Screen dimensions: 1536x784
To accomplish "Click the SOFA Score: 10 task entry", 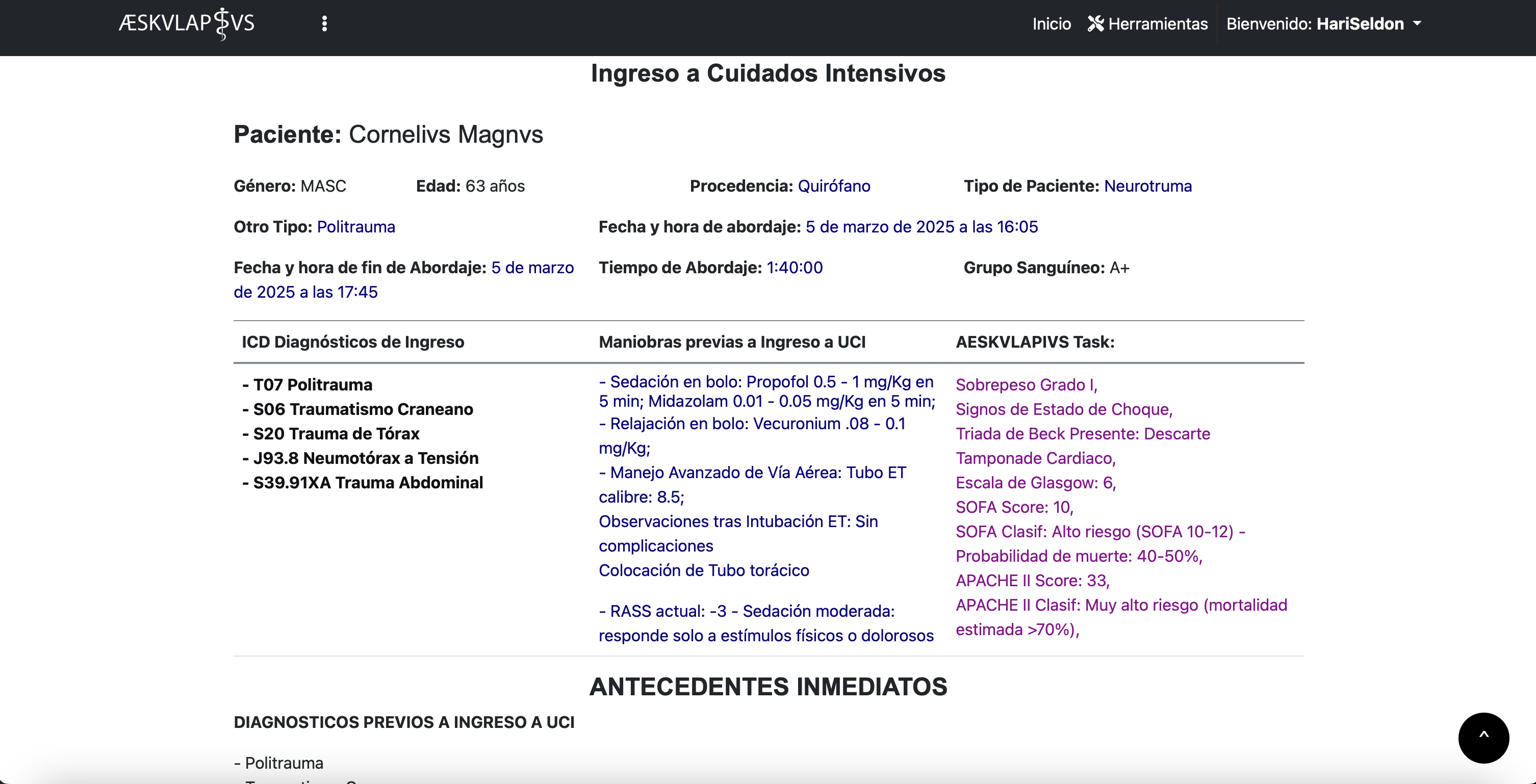I will (1014, 507).
